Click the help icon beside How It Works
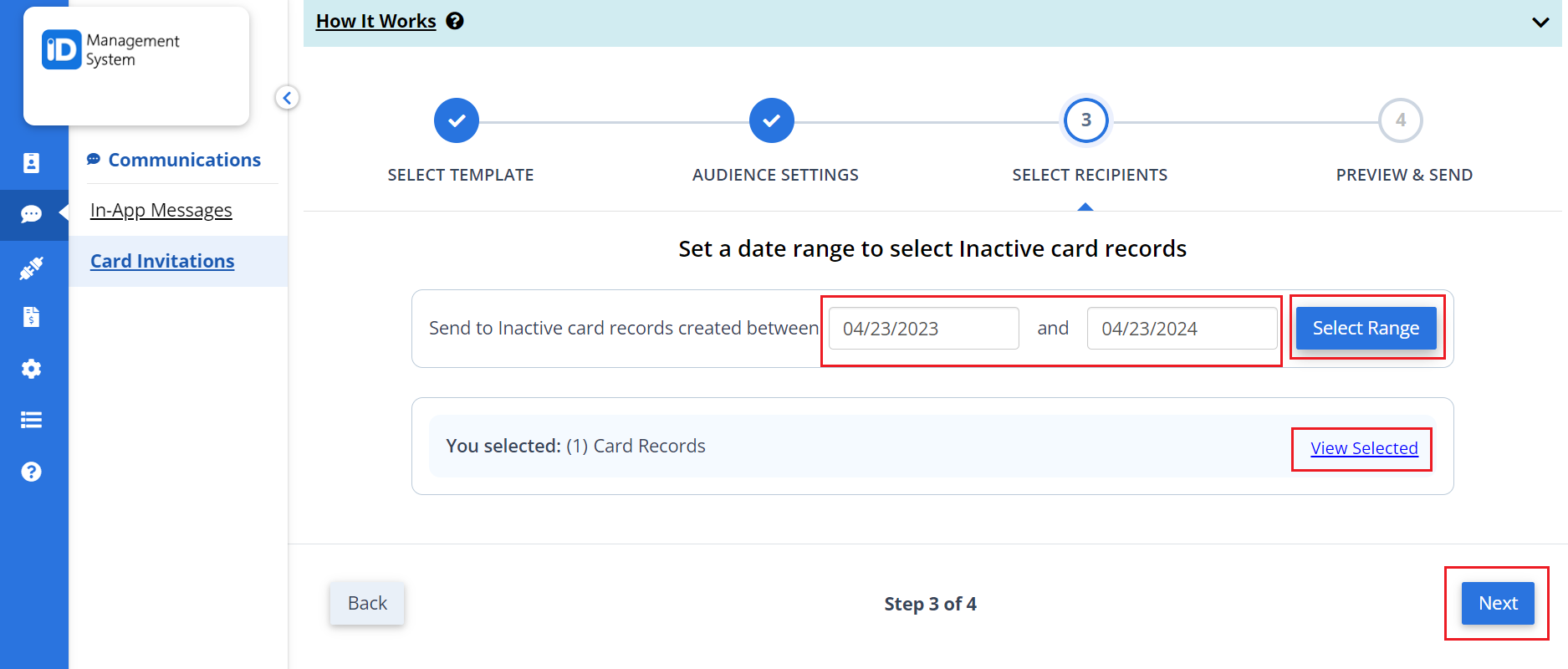1568x669 pixels. pyautogui.click(x=455, y=21)
